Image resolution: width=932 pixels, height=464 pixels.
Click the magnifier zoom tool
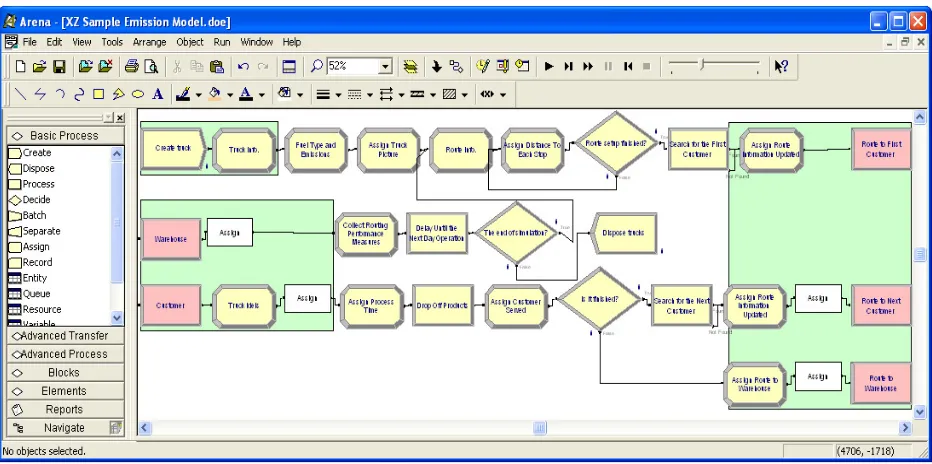[317, 67]
